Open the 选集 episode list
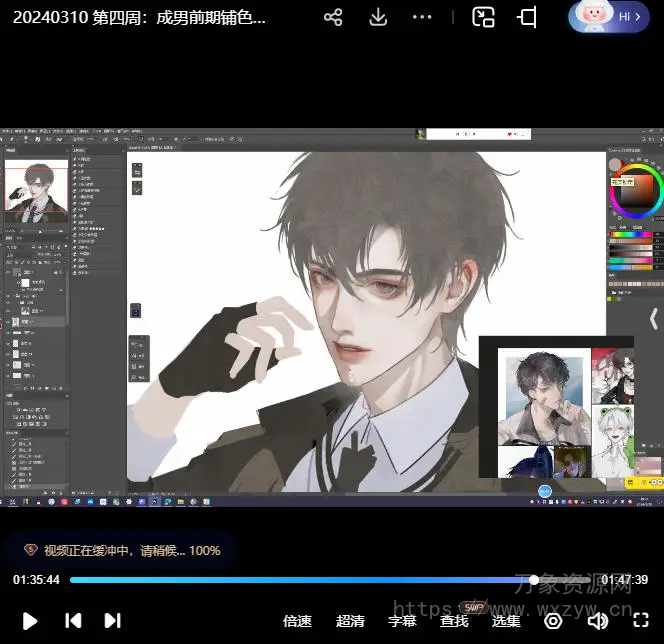This screenshot has height=644, width=664. tap(506, 620)
